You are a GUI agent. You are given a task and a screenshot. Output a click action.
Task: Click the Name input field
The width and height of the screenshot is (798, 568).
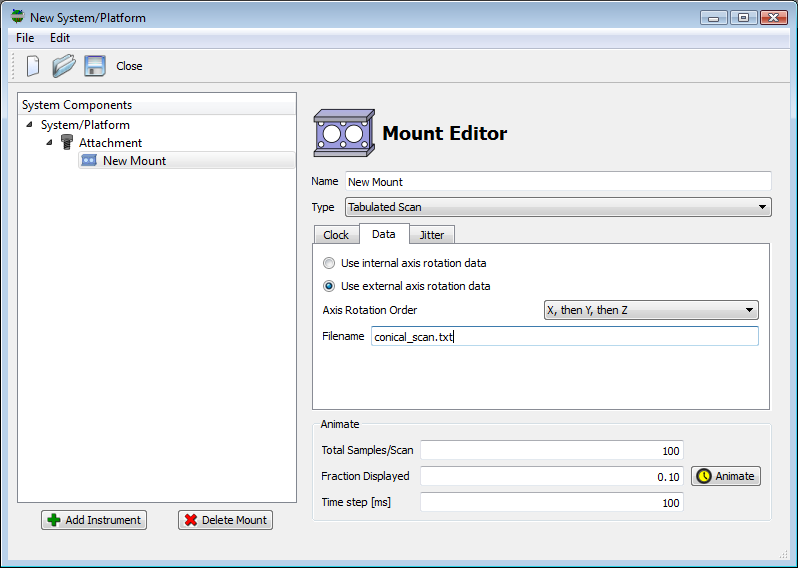coord(558,182)
